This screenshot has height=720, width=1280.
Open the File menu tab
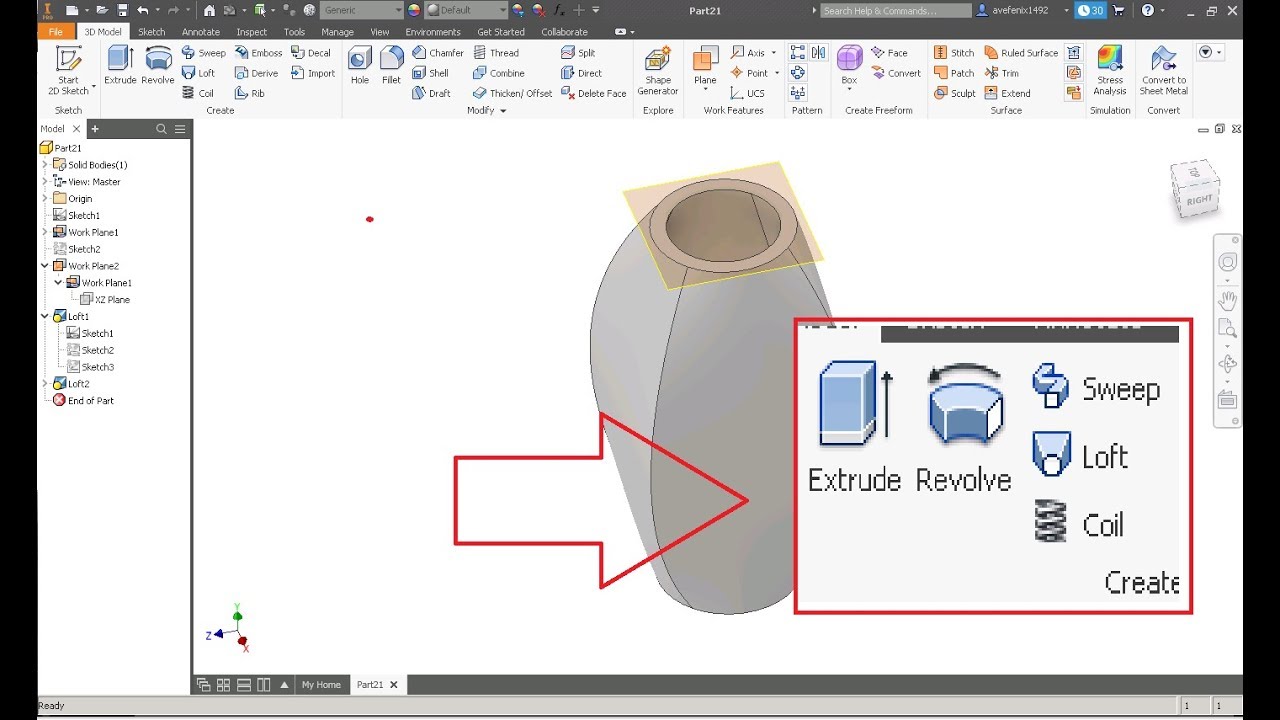point(56,32)
